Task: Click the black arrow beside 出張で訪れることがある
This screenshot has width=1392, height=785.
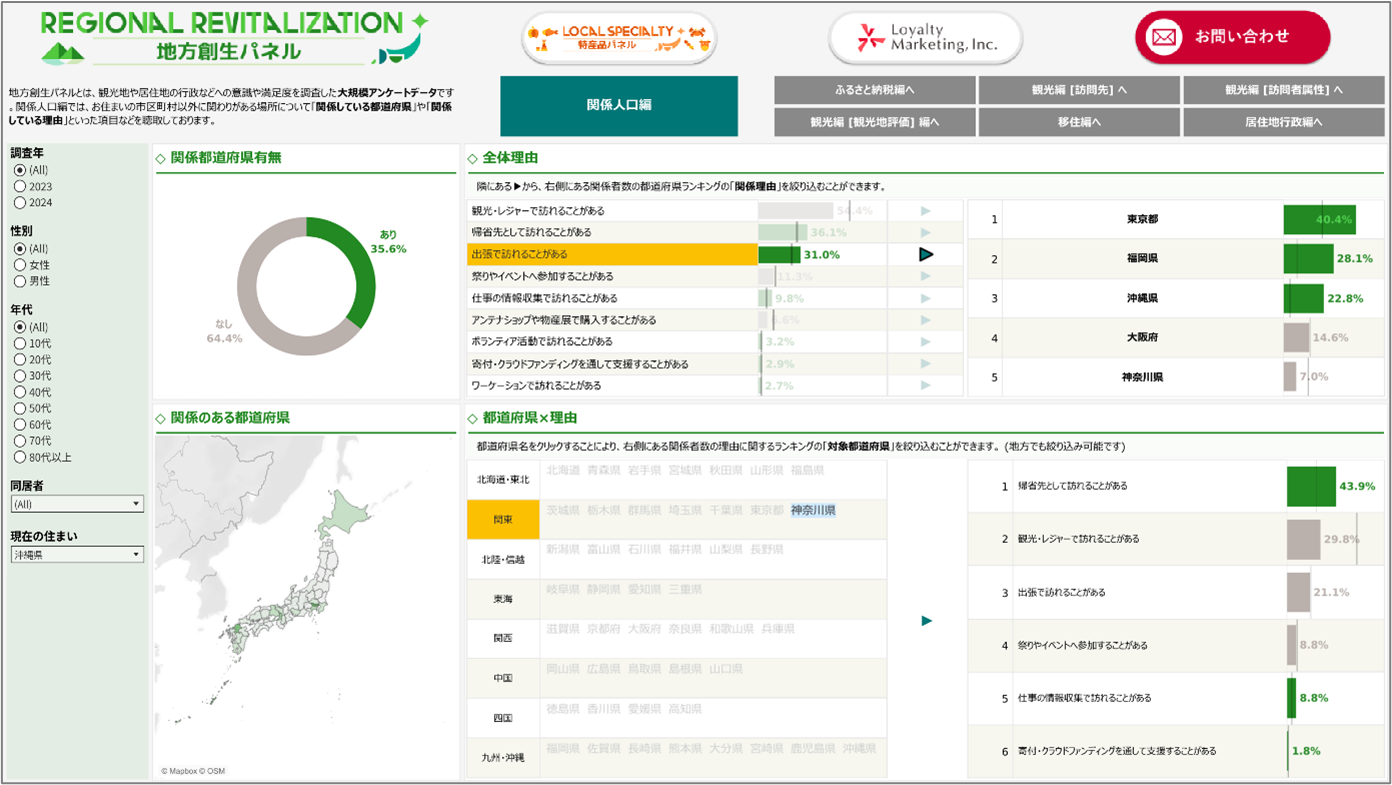Action: click(x=926, y=255)
